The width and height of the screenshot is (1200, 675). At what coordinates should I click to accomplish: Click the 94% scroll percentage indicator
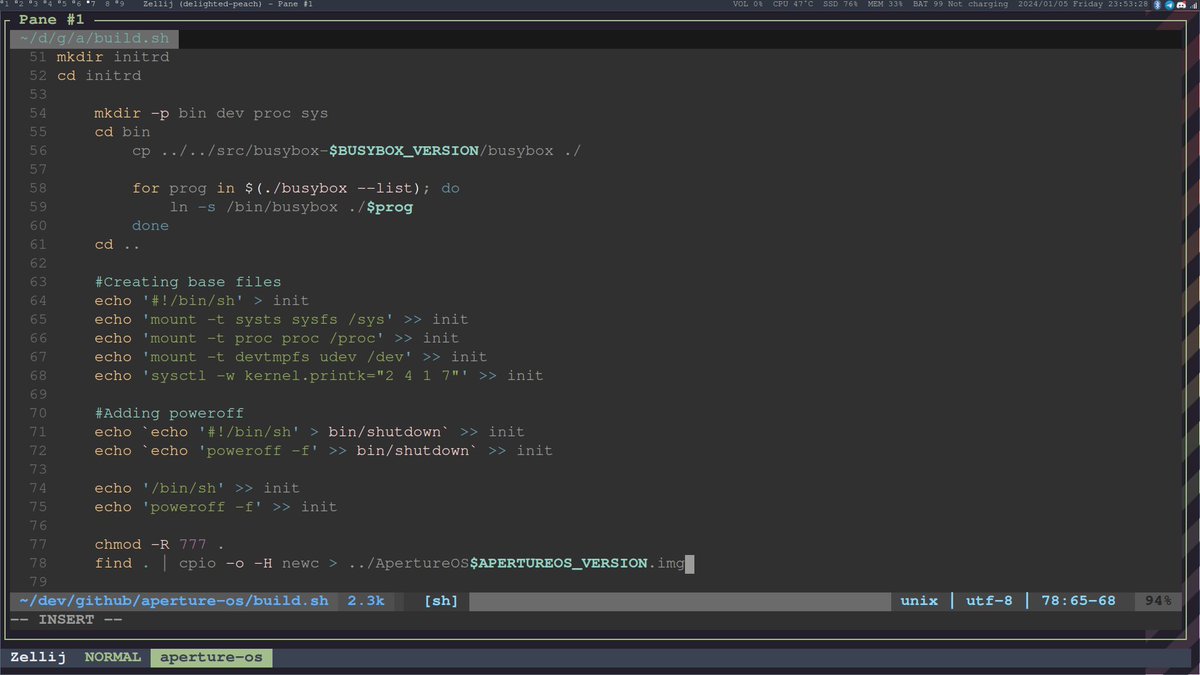point(1158,601)
